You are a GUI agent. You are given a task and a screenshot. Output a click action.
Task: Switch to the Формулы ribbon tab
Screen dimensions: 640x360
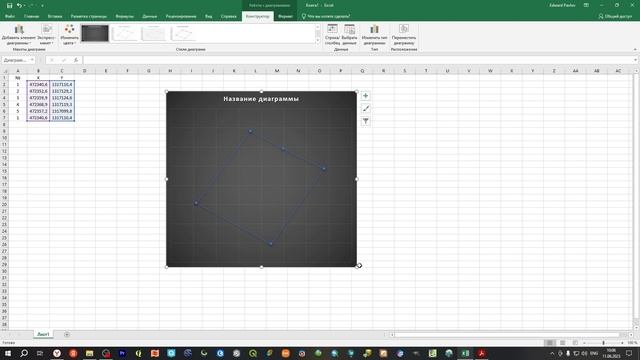click(124, 16)
